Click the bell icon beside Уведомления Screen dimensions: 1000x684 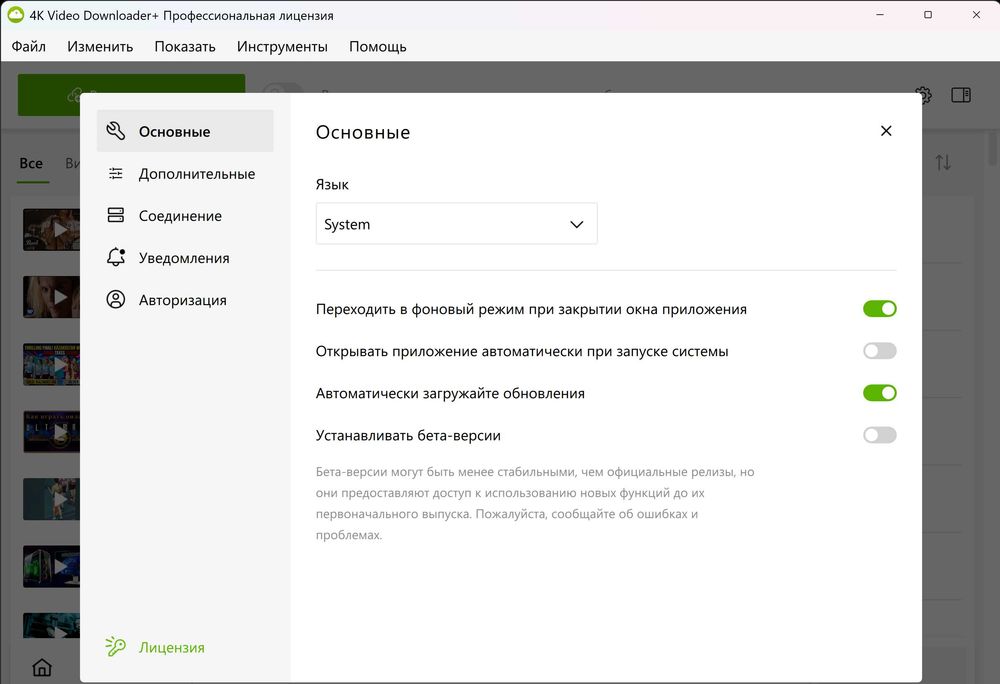(115, 257)
